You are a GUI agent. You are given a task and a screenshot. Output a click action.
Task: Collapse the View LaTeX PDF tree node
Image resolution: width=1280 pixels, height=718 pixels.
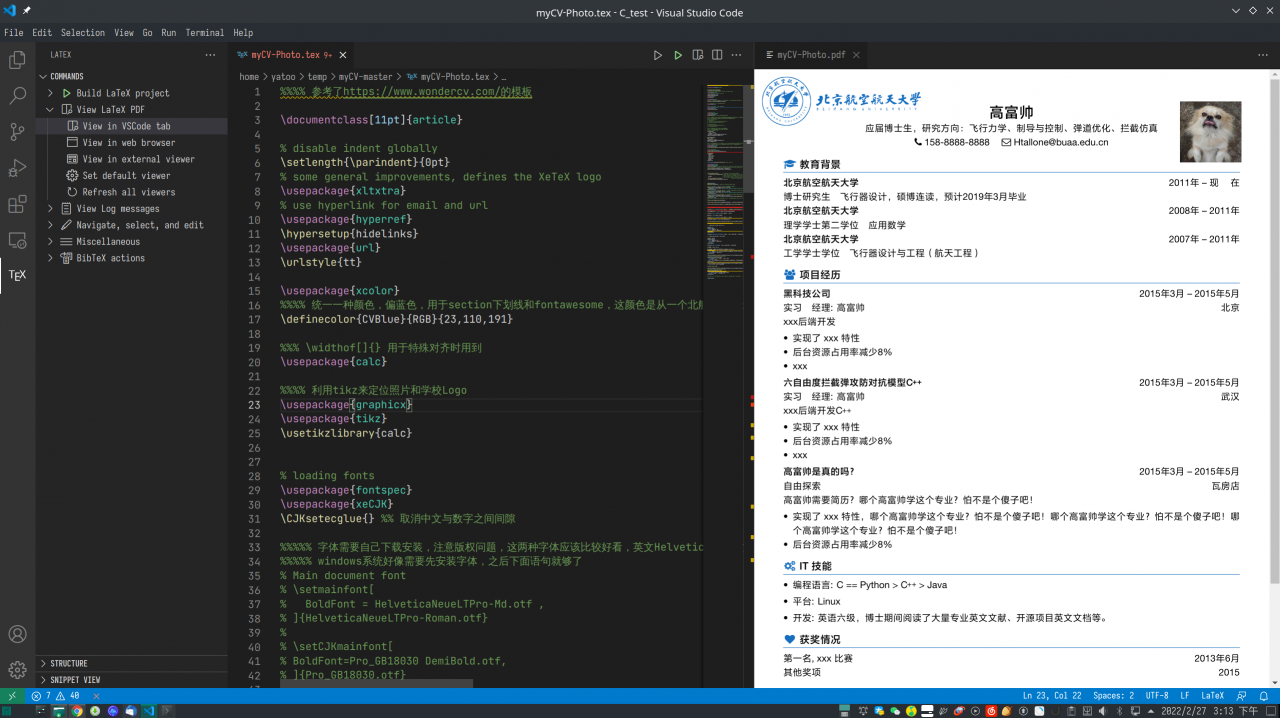point(51,110)
